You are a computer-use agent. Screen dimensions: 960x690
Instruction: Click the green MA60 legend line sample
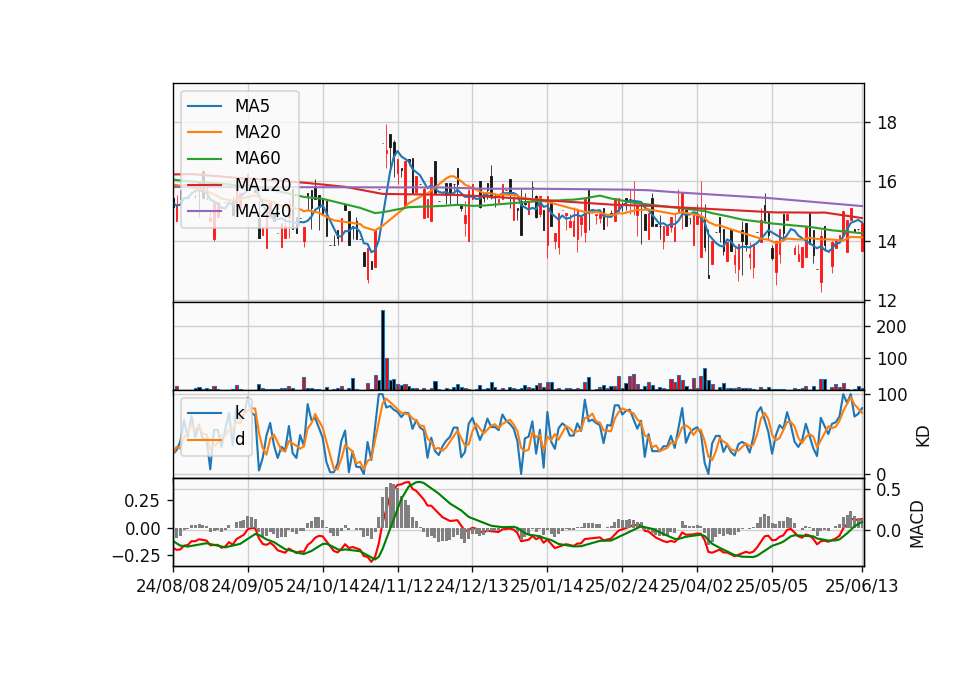(204, 158)
